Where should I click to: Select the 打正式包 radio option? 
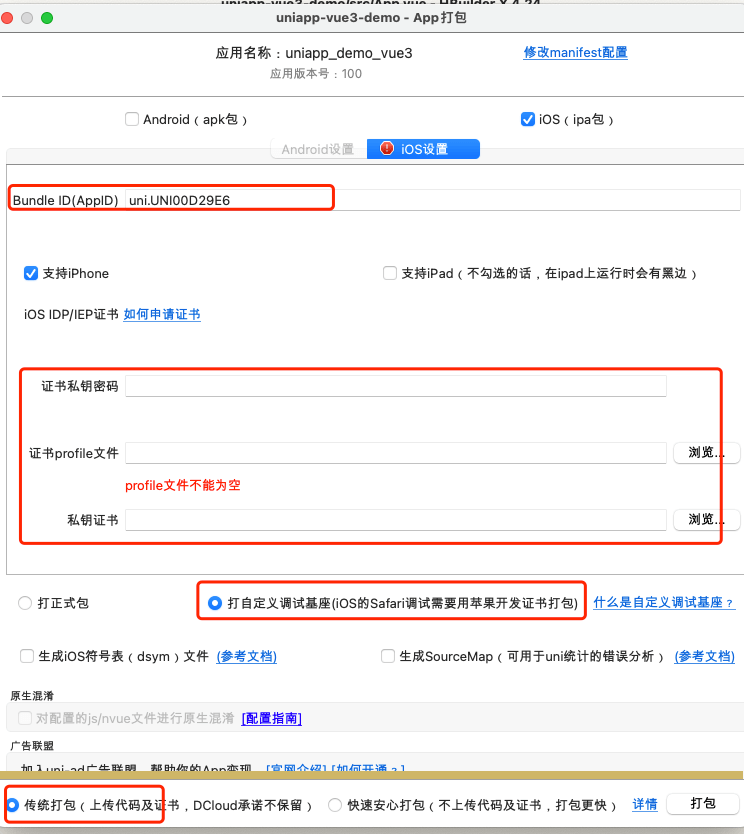coord(25,603)
